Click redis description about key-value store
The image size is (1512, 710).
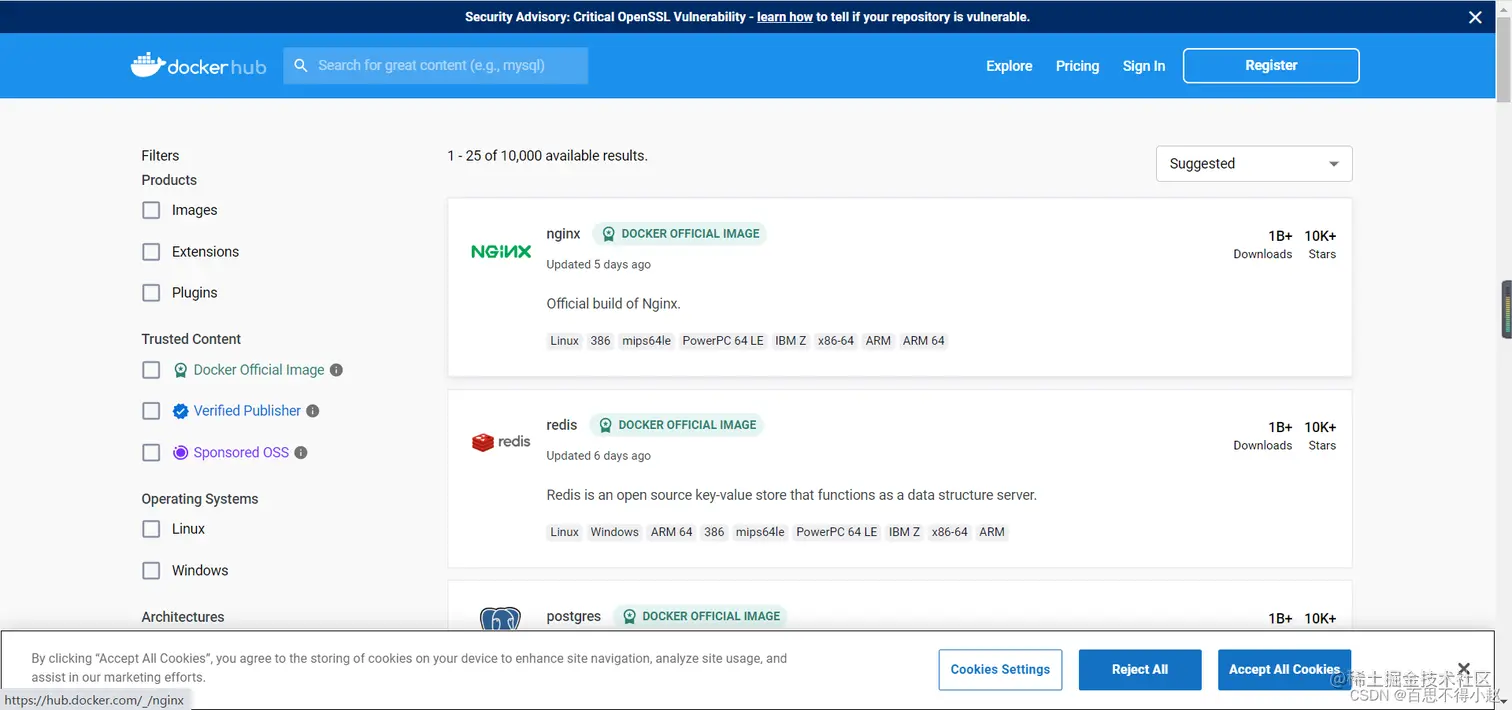(x=792, y=495)
